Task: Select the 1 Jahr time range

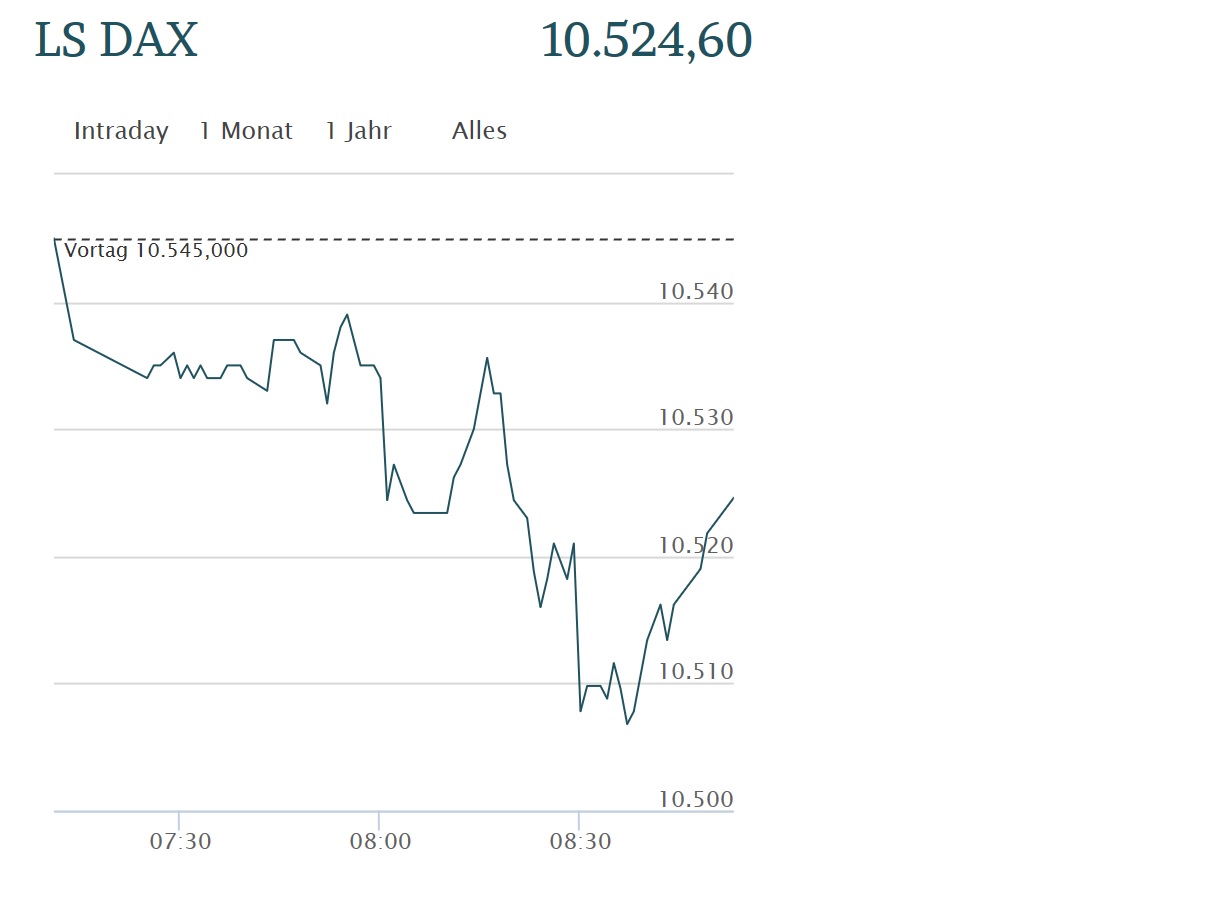Action: pos(358,130)
